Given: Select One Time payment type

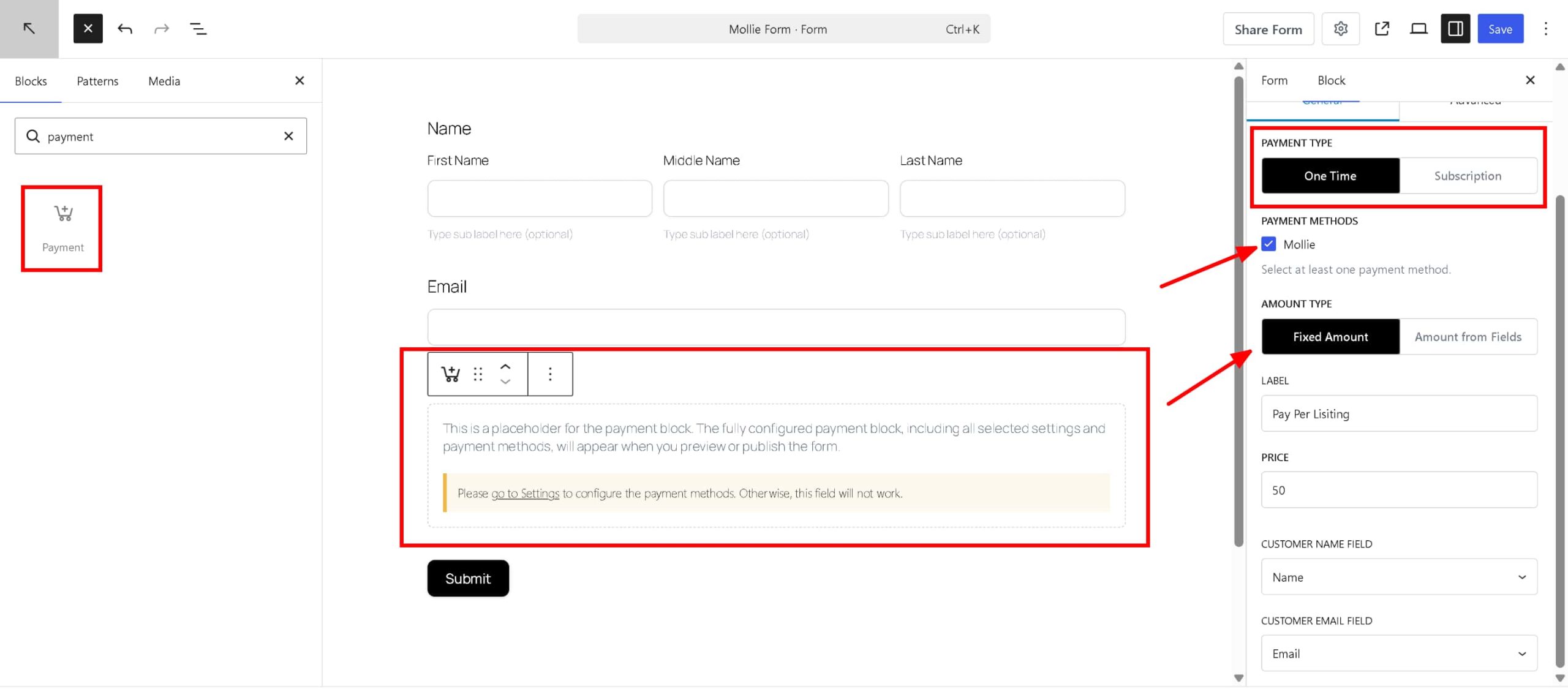Looking at the screenshot, I should point(1330,176).
